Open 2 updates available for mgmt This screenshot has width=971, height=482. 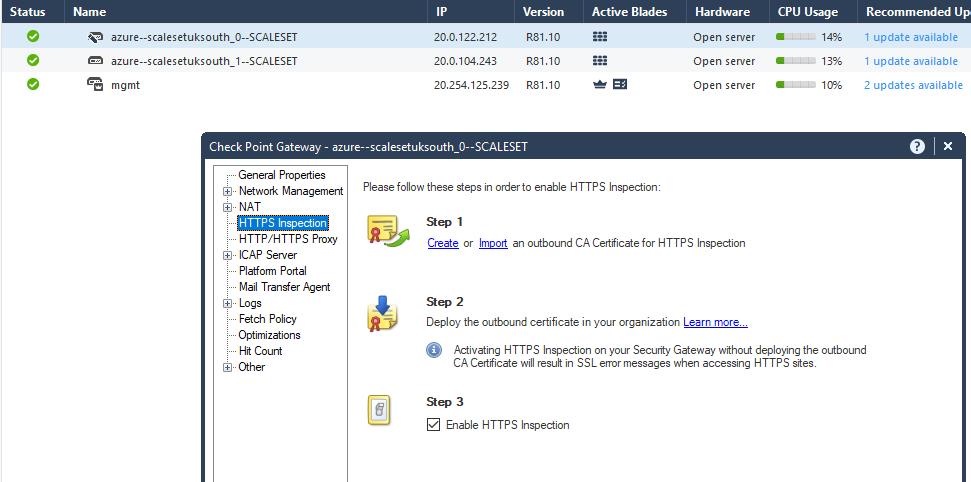coord(913,85)
